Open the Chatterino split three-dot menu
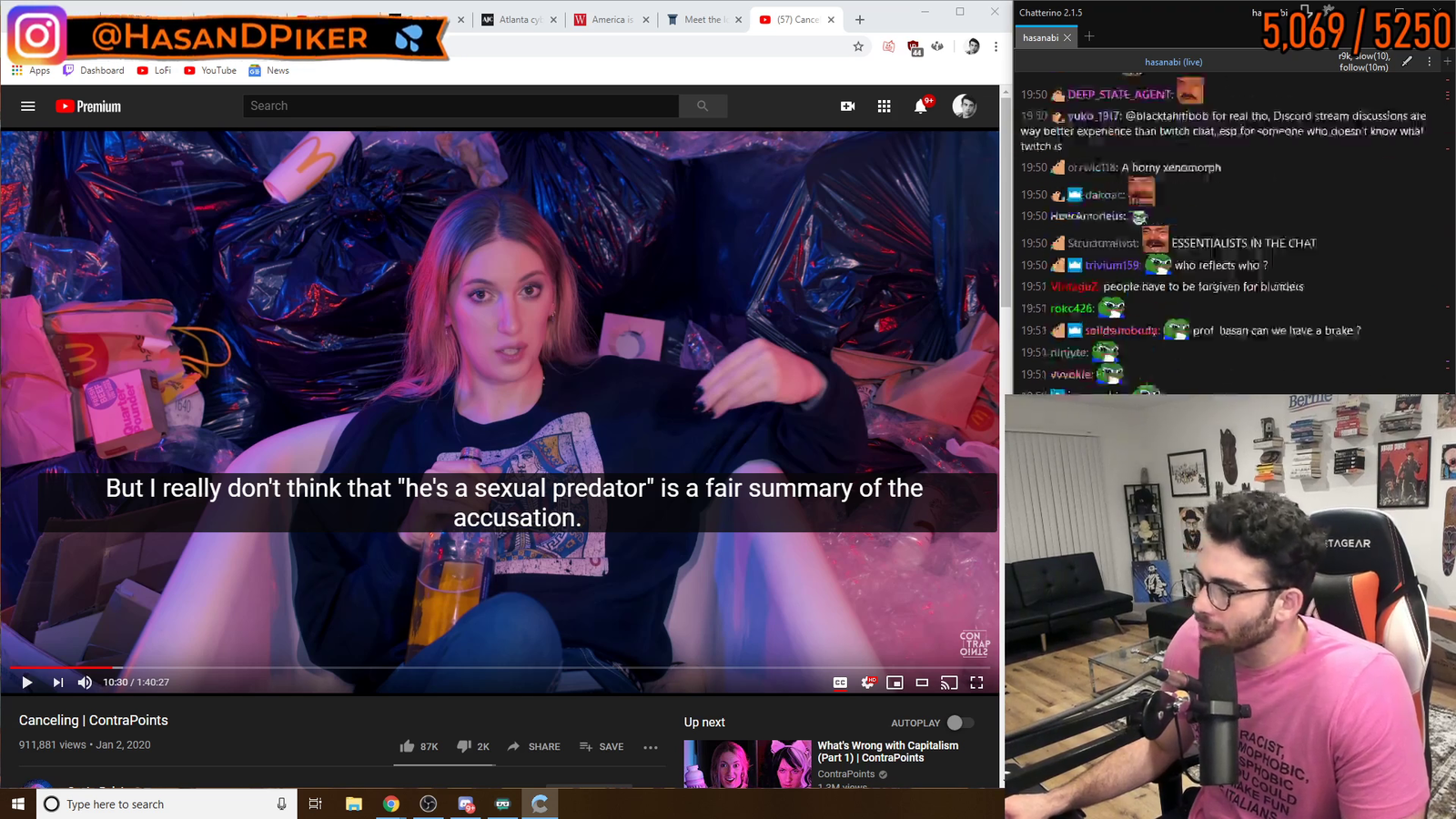Screen dimensions: 1456x819 pos(1429,62)
